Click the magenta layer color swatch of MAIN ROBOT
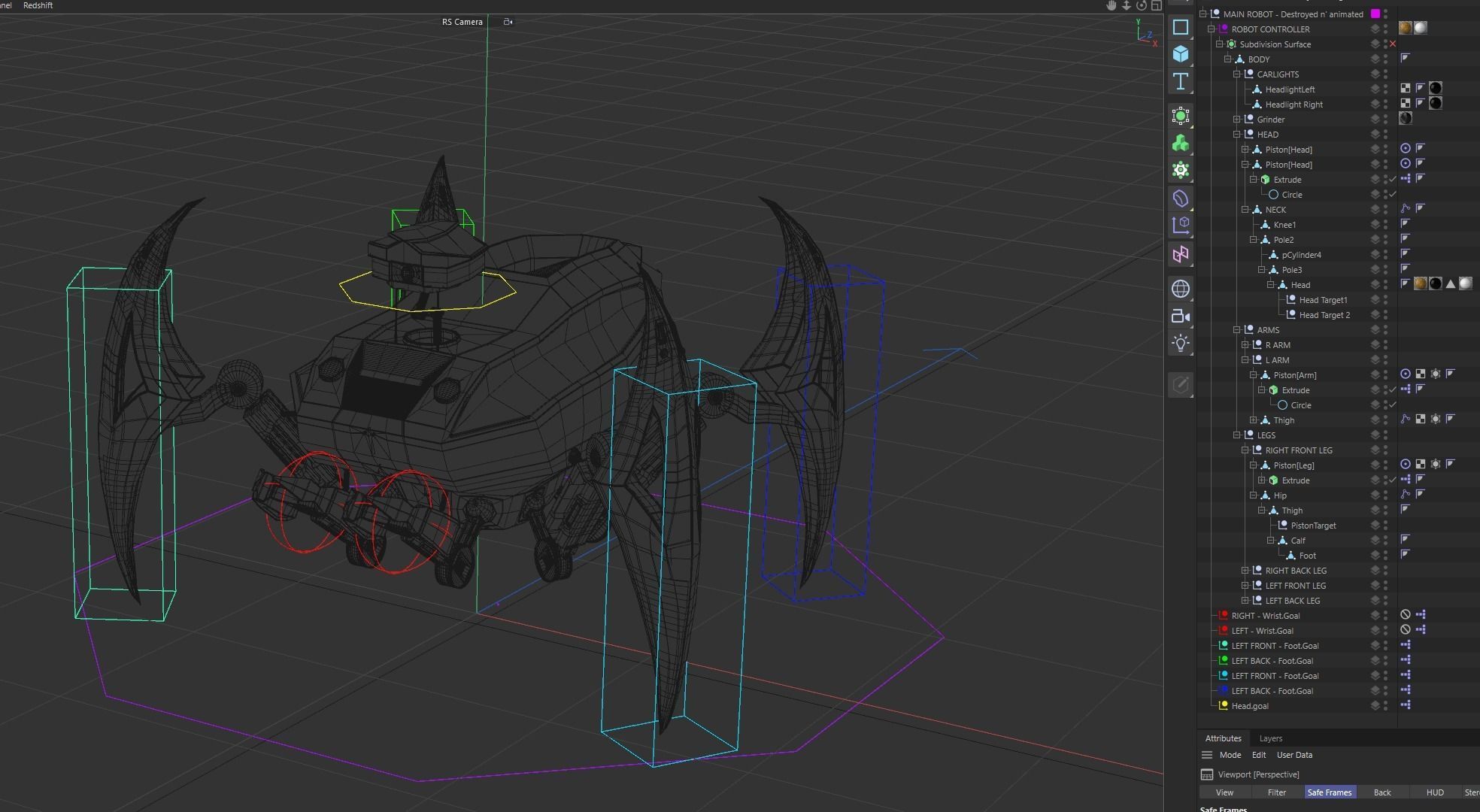 pyautogui.click(x=1375, y=14)
